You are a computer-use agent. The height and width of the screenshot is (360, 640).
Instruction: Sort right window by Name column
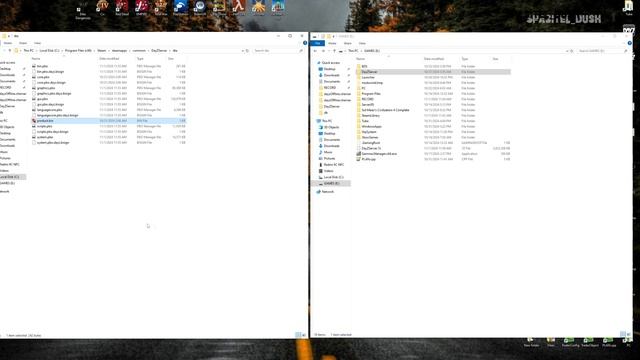pos(360,59)
